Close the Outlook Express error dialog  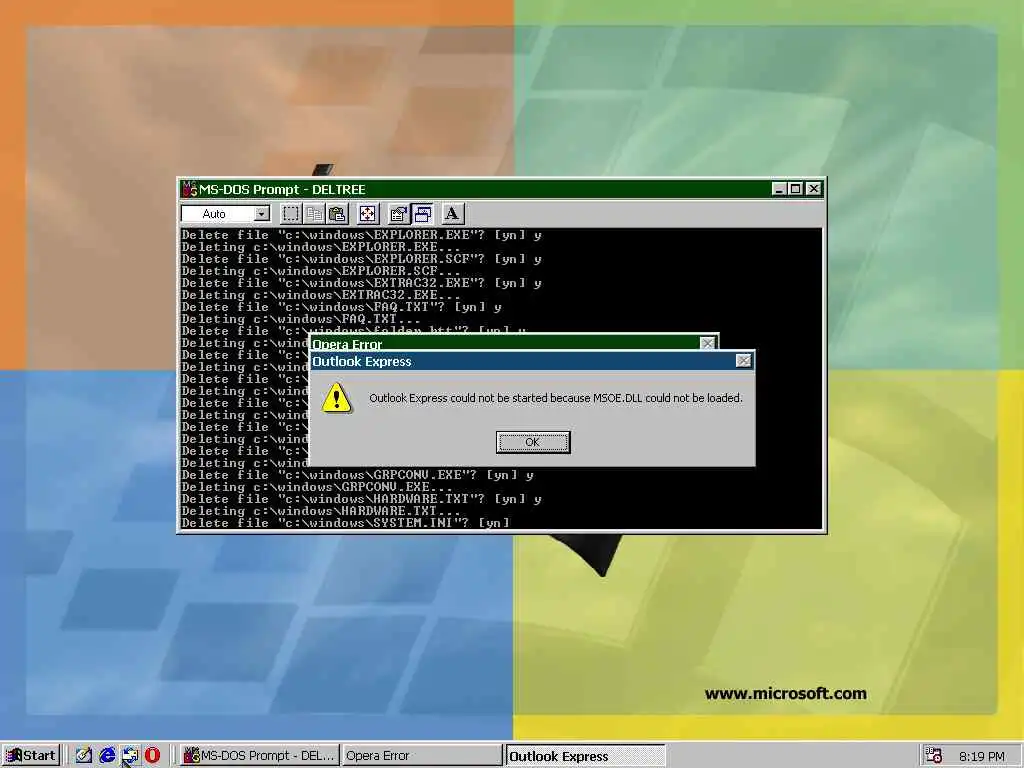click(x=743, y=361)
